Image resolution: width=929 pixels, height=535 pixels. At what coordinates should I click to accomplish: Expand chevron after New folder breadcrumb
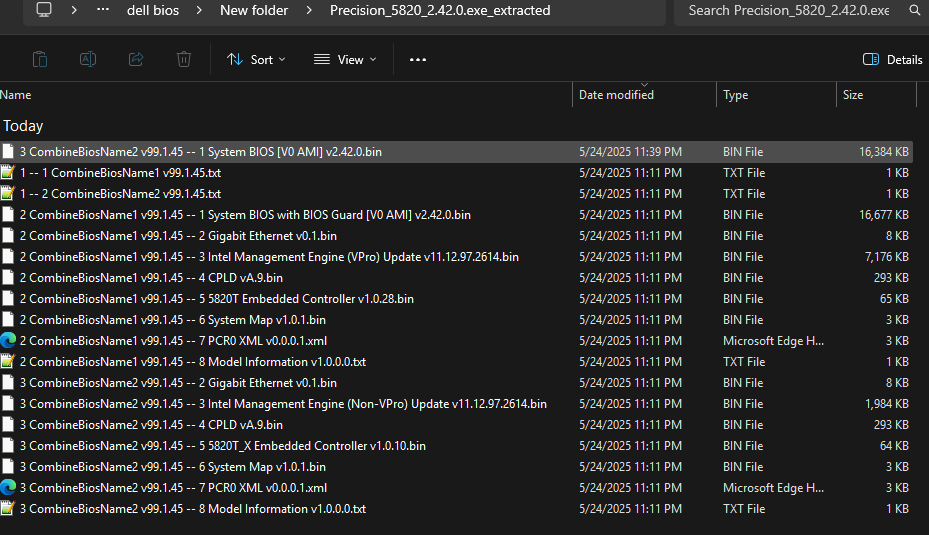(x=309, y=10)
